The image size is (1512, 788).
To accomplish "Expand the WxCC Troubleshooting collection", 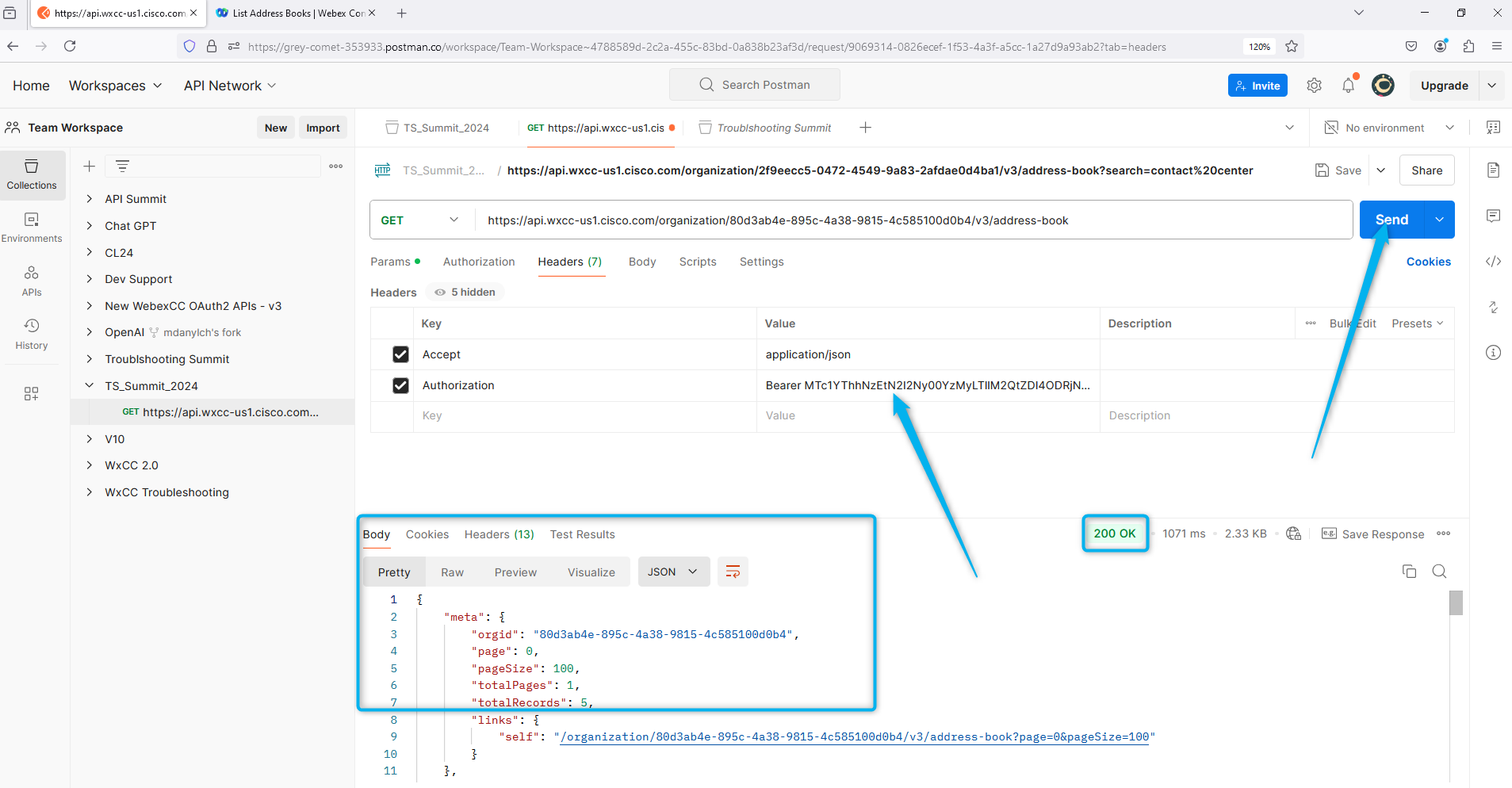I will tap(90, 492).
